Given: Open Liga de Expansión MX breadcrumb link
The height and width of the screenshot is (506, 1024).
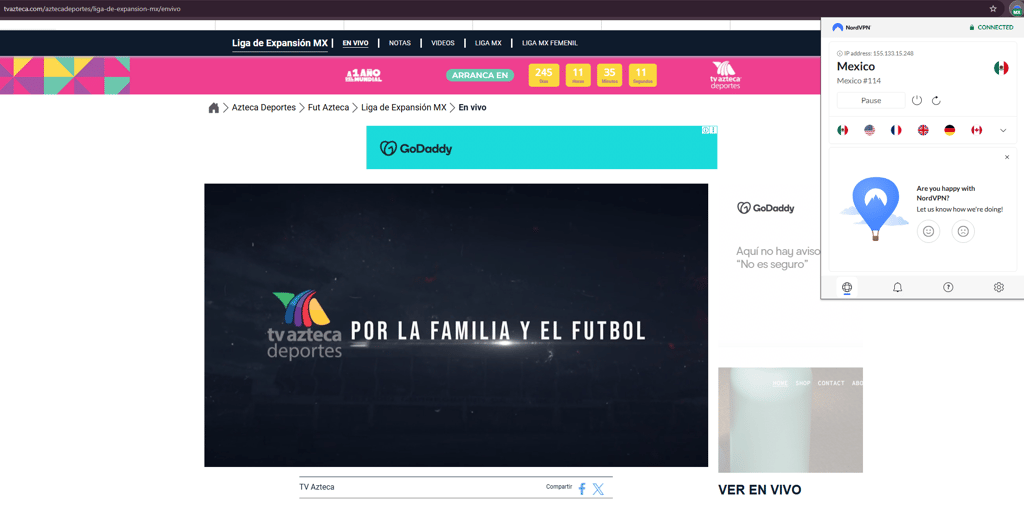Looking at the screenshot, I should (x=404, y=108).
